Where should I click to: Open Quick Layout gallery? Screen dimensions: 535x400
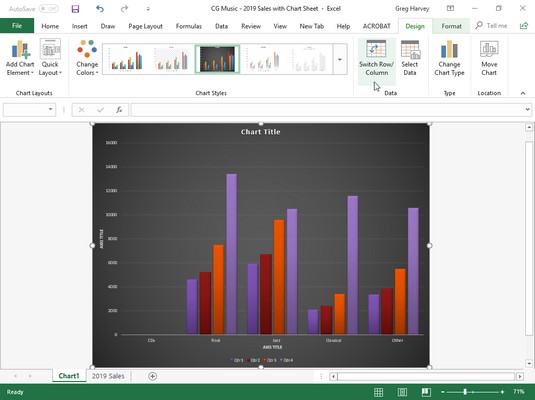(50, 58)
